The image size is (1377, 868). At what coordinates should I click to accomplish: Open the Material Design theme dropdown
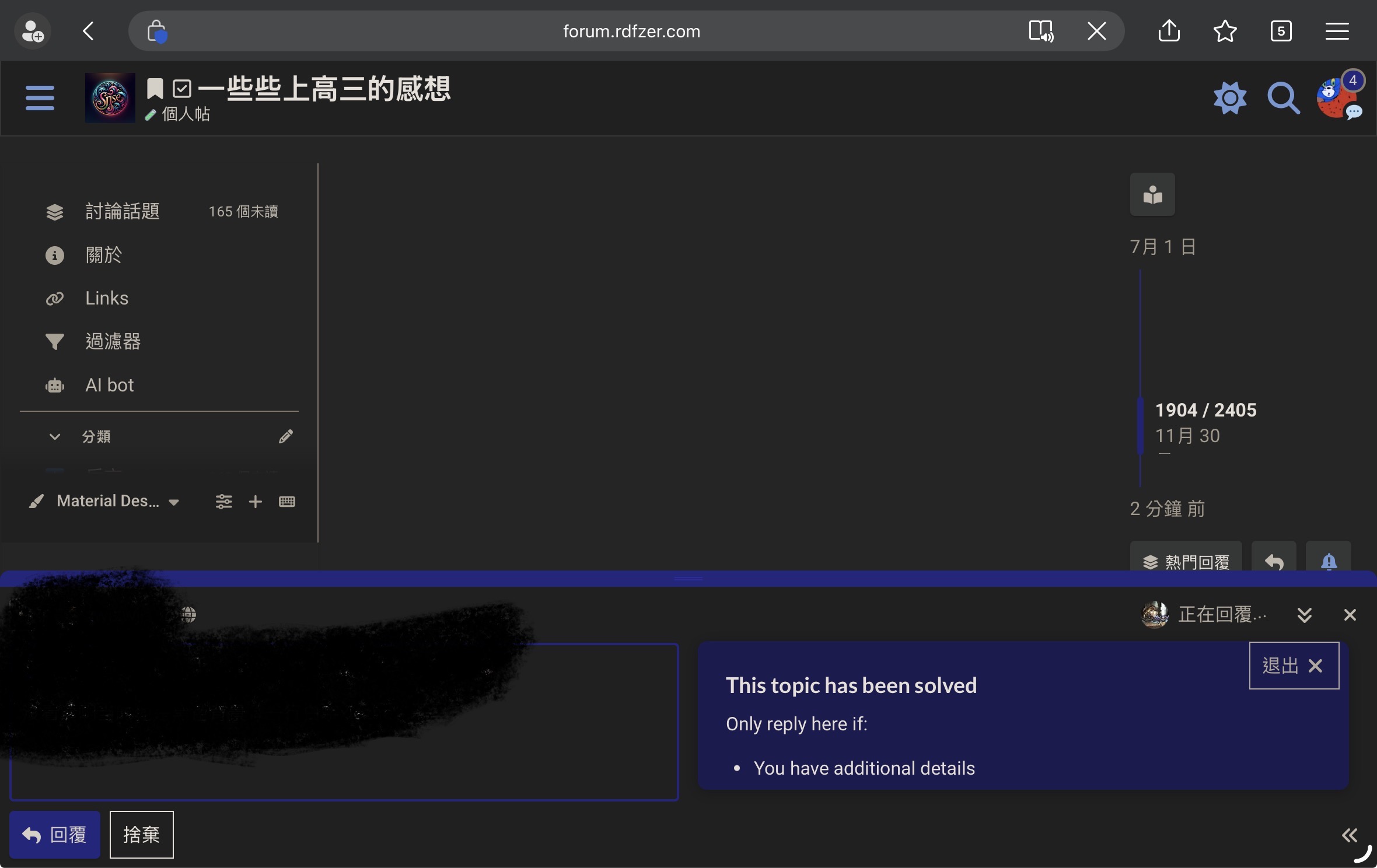[x=108, y=501]
